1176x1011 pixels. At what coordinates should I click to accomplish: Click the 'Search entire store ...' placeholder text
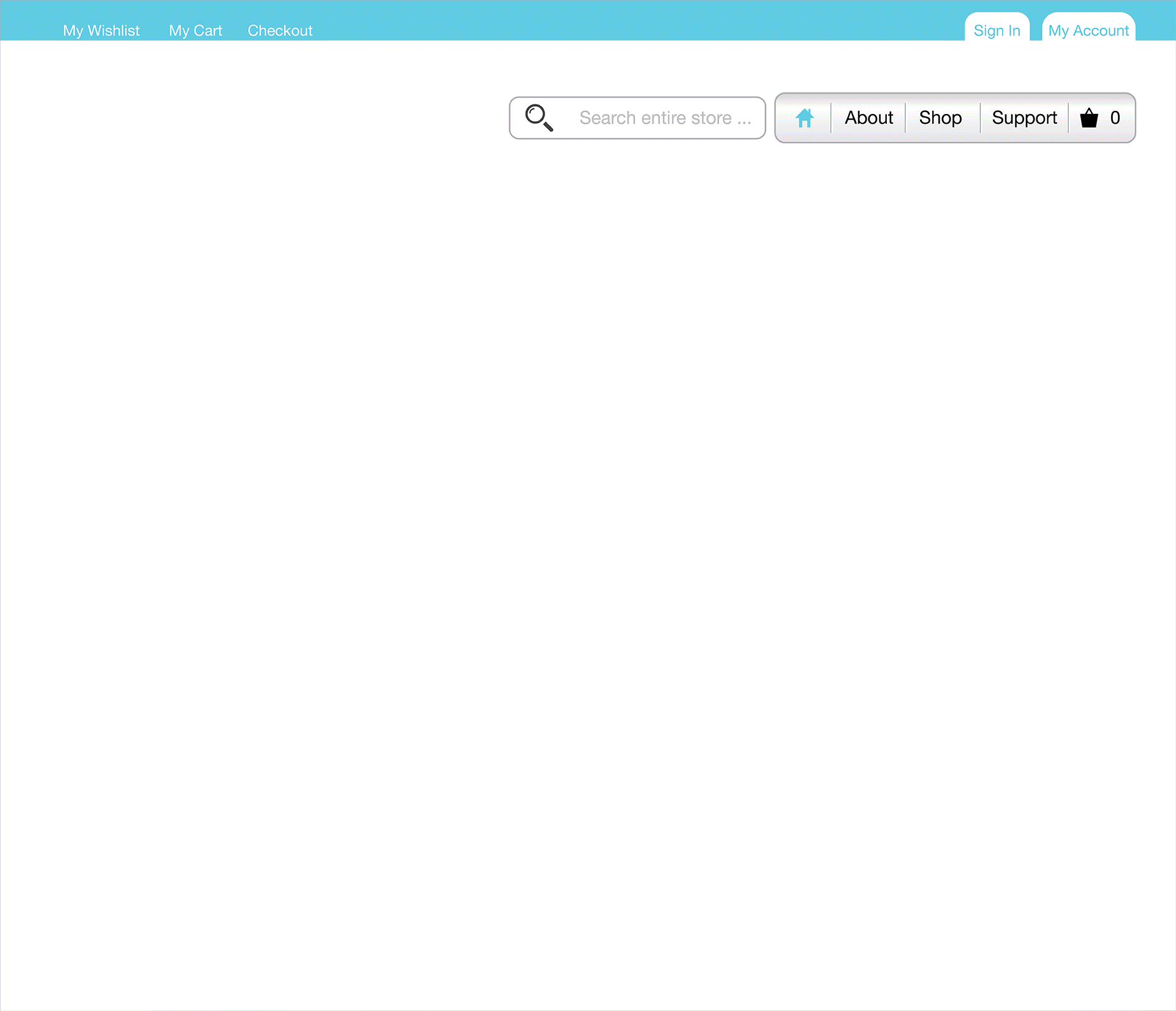click(x=665, y=118)
